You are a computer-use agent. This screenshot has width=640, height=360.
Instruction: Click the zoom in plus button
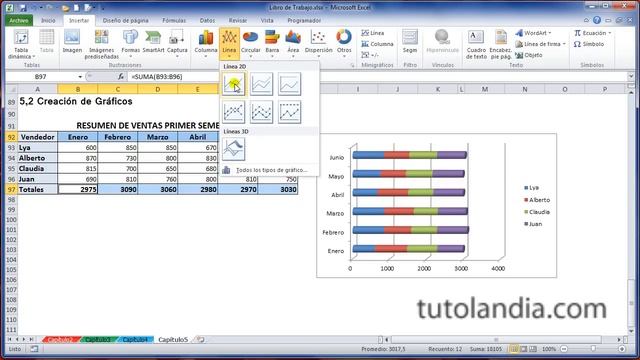pyautogui.click(x=622, y=349)
